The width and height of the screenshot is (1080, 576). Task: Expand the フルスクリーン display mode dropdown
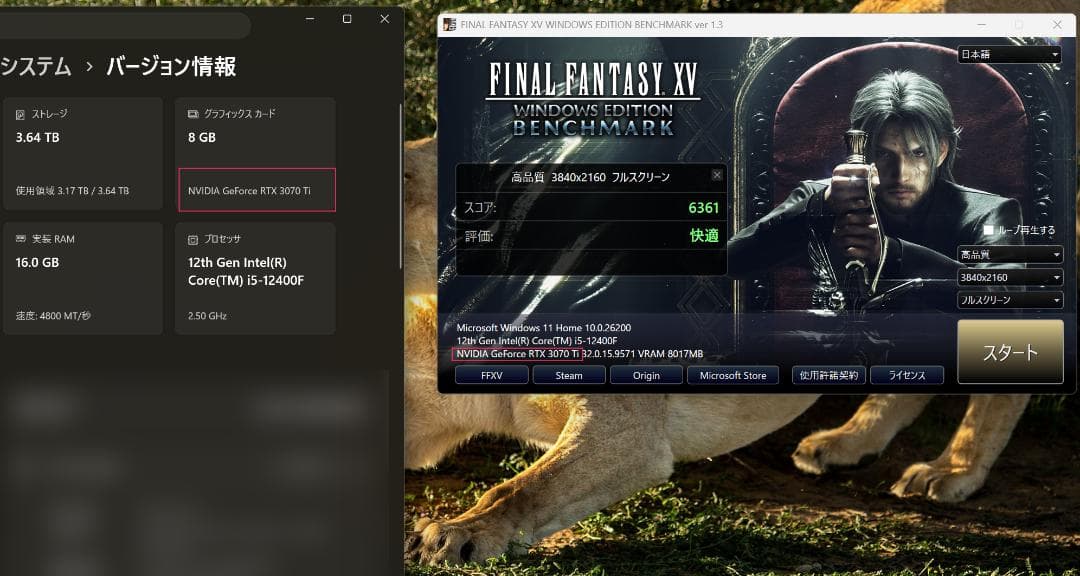tap(1010, 300)
